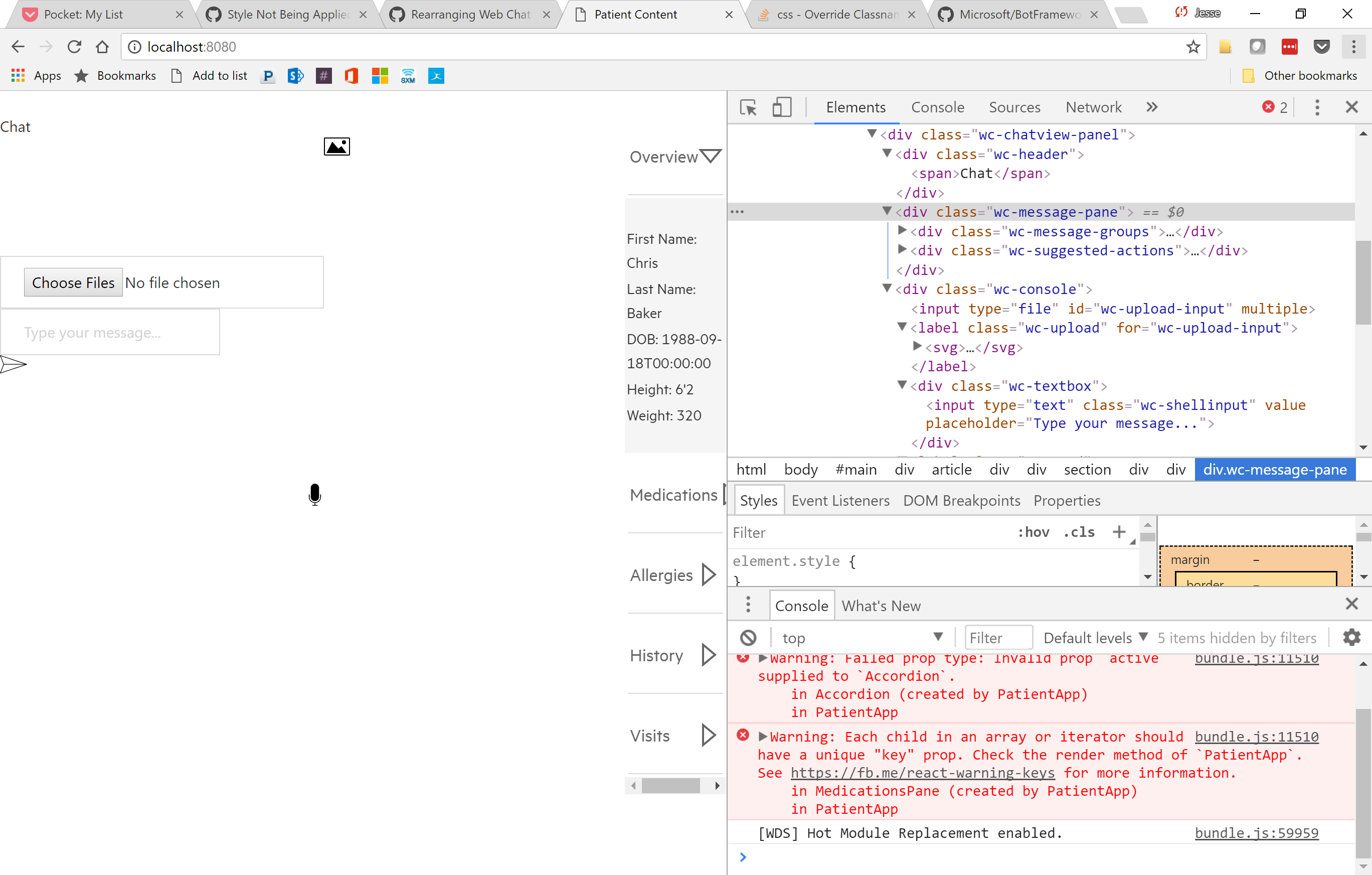Viewport: 1372px width, 875px height.
Task: Click the Choose Files button
Action: click(x=73, y=282)
